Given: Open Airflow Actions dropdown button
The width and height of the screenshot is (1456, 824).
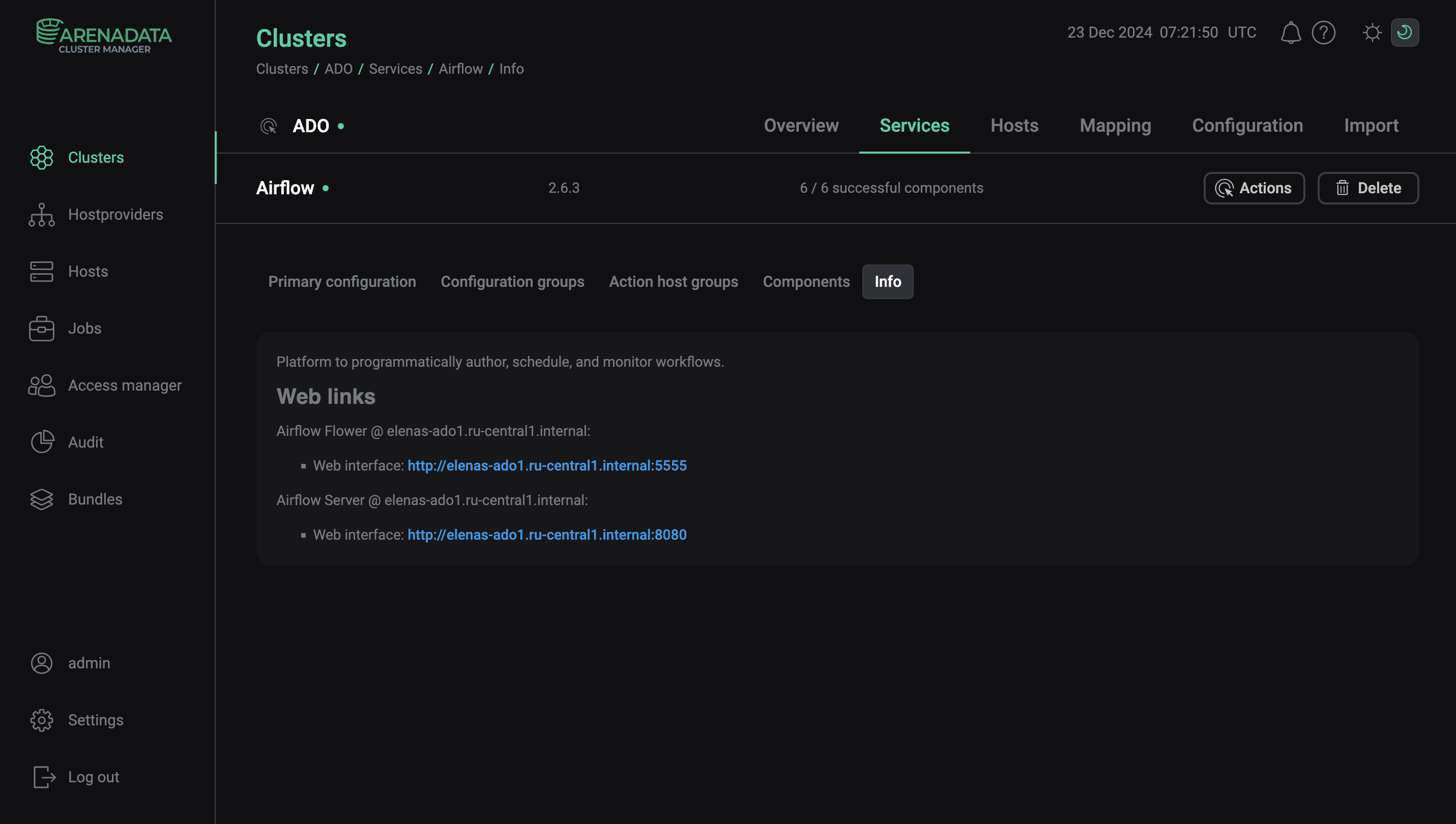Looking at the screenshot, I should (x=1254, y=188).
